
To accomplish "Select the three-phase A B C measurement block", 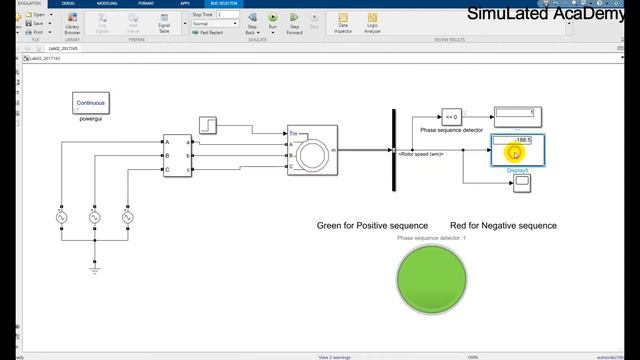I will point(178,156).
